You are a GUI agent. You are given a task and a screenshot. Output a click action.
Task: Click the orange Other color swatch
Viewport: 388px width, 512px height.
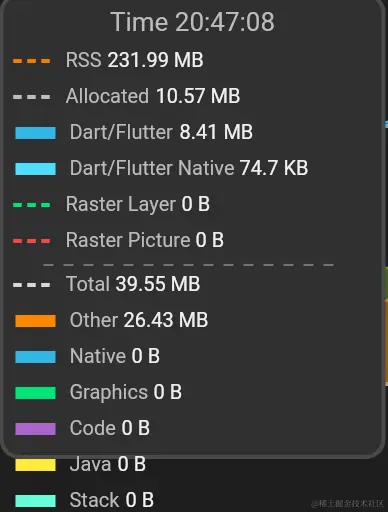pyautogui.click(x=35, y=321)
